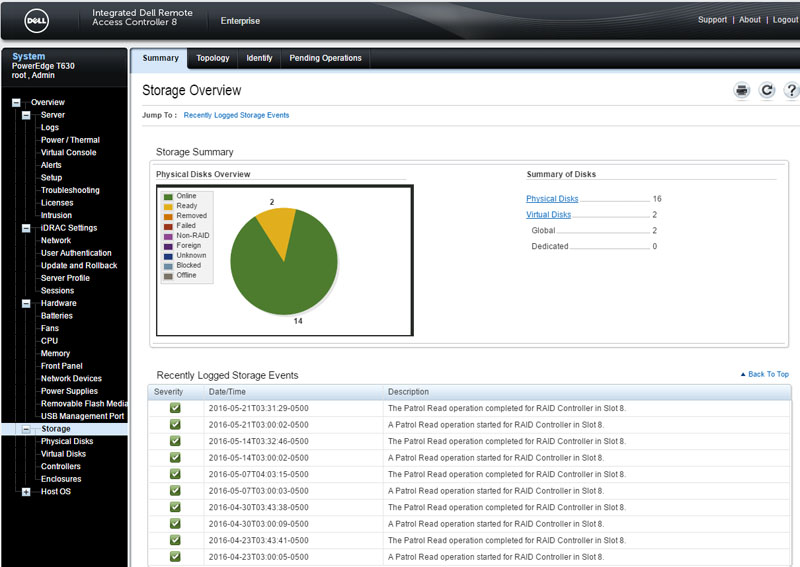
Task: Collapse the Overview tree node
Action: tap(16, 103)
